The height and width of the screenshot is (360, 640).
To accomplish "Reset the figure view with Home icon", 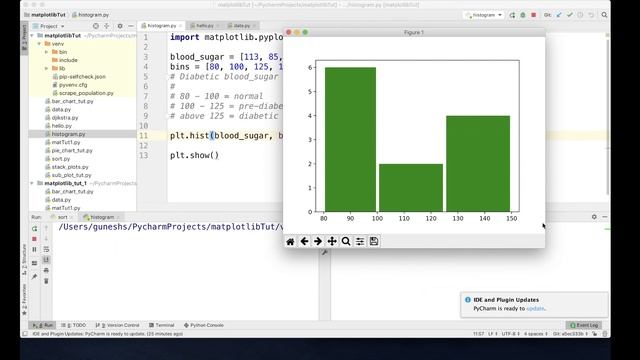I will tap(290, 241).
